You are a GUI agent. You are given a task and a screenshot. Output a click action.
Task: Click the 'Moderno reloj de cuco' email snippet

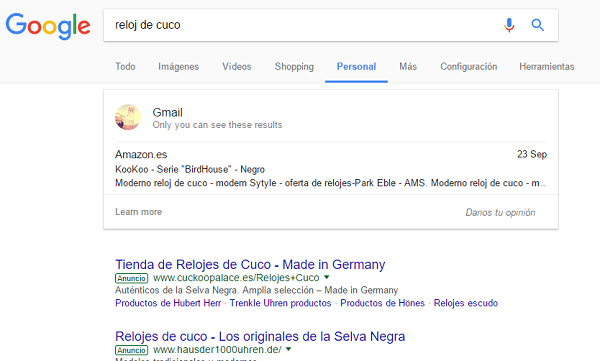(331, 183)
